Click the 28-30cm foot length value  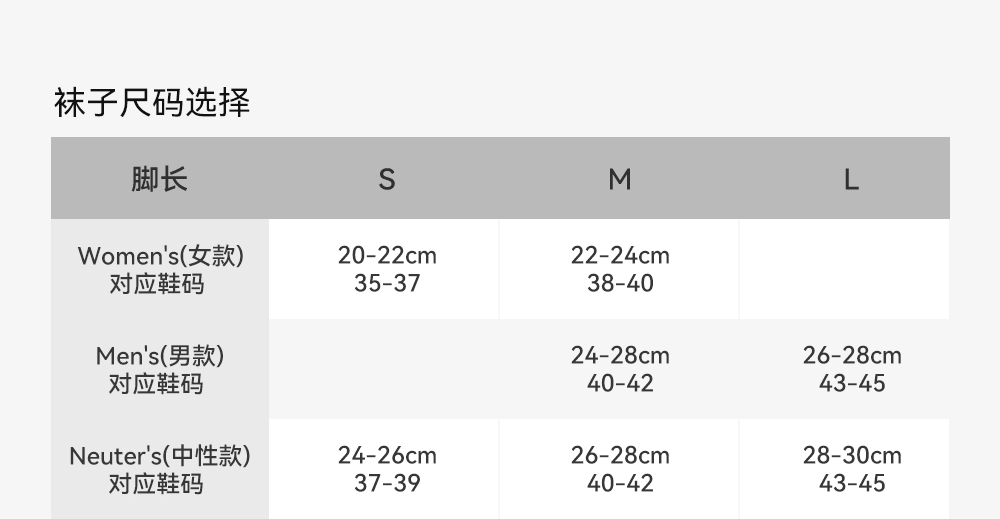(x=852, y=456)
